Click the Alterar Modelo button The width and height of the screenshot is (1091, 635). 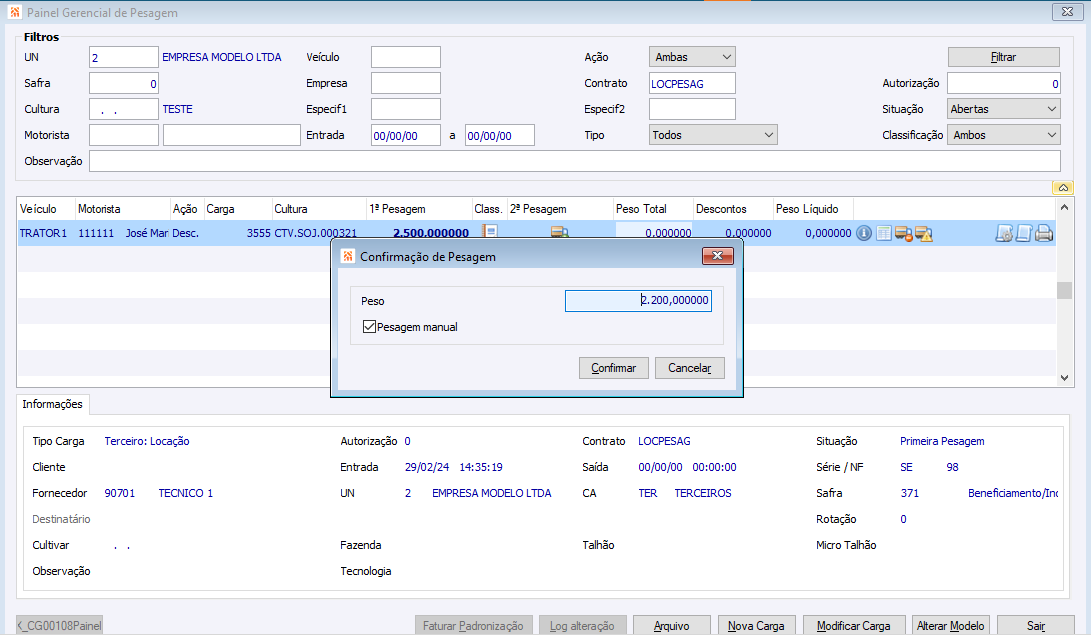pyautogui.click(x=950, y=625)
